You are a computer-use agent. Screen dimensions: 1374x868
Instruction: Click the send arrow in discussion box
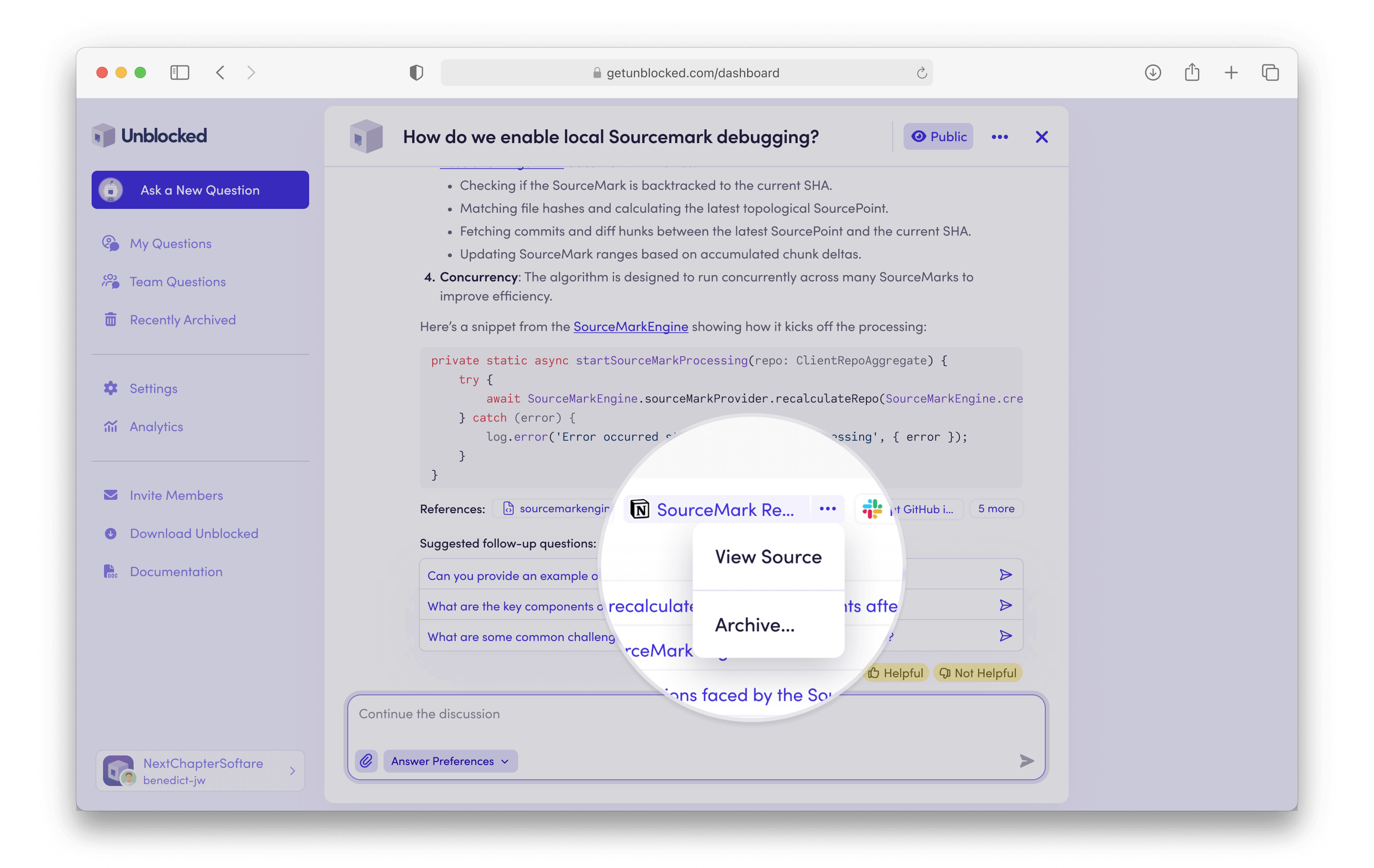1026,761
